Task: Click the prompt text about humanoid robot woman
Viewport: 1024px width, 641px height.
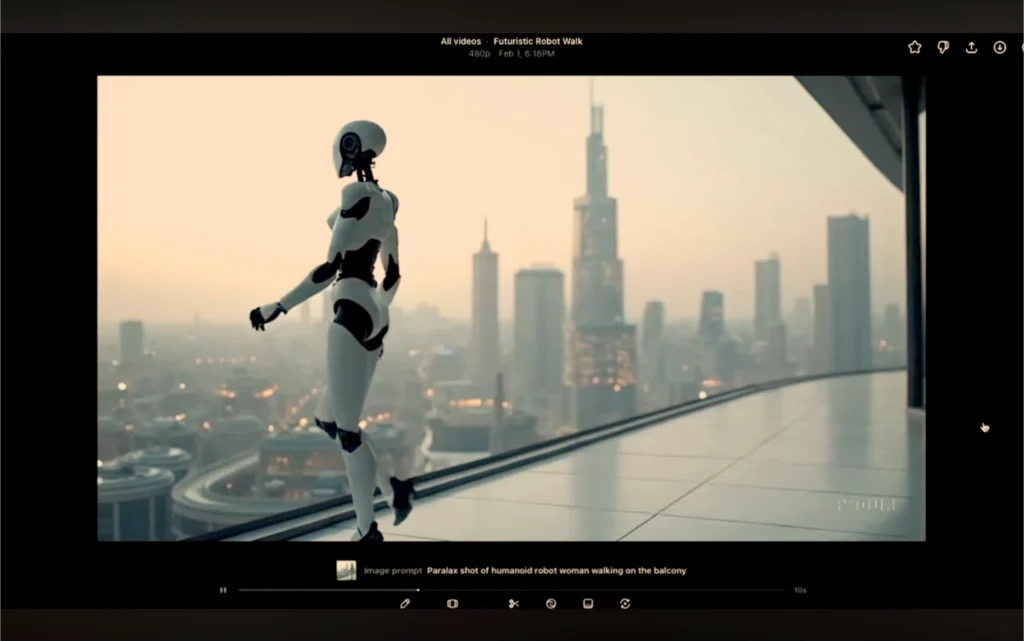Action: click(x=556, y=571)
